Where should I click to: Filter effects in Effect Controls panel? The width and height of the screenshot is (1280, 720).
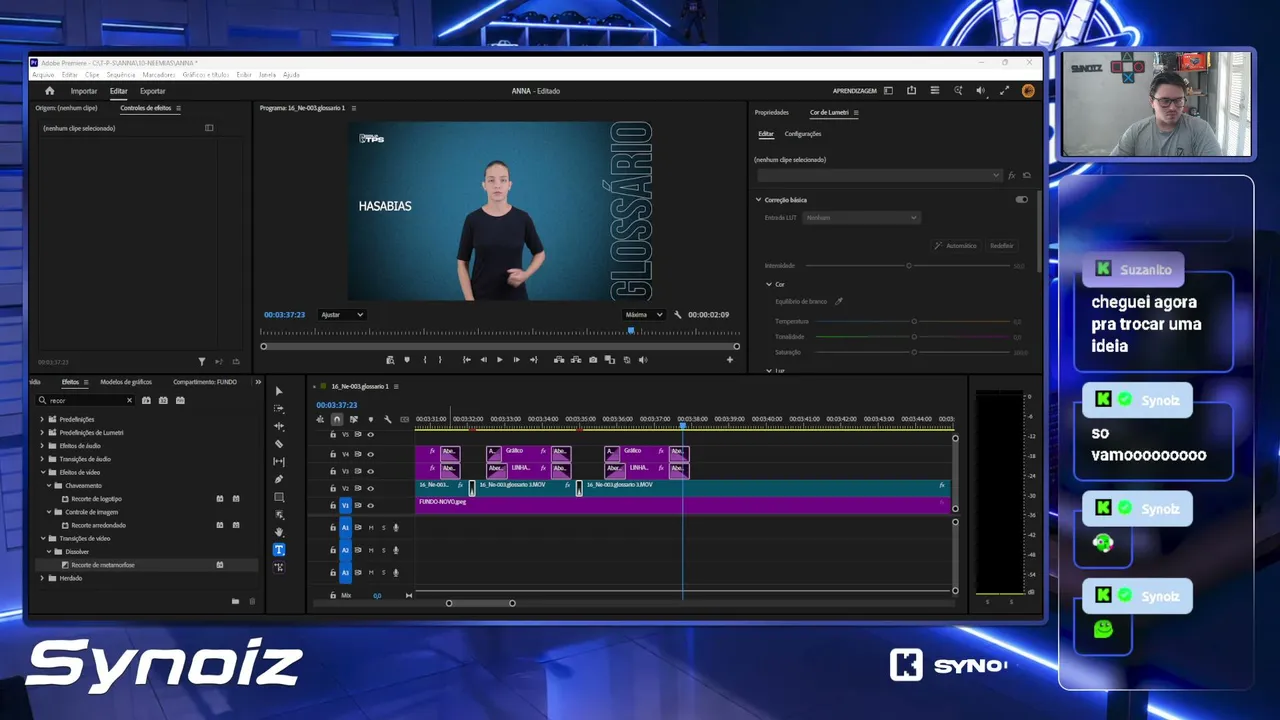click(x=202, y=362)
